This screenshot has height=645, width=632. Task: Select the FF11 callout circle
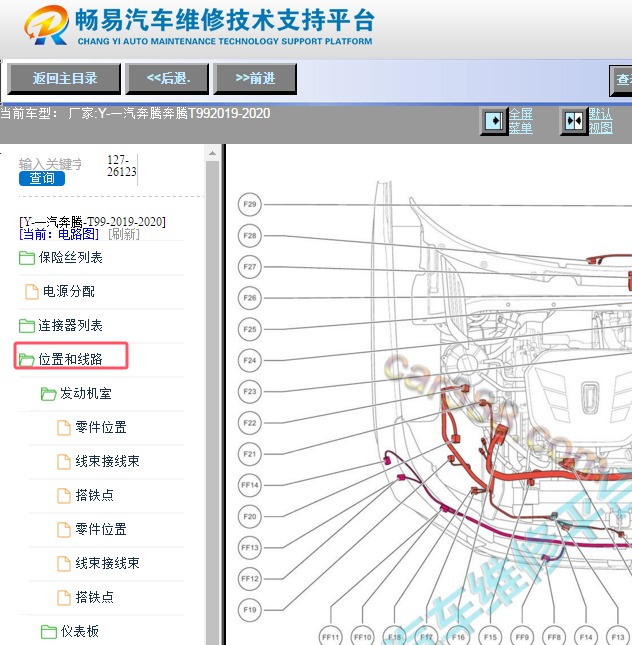[x=331, y=636]
